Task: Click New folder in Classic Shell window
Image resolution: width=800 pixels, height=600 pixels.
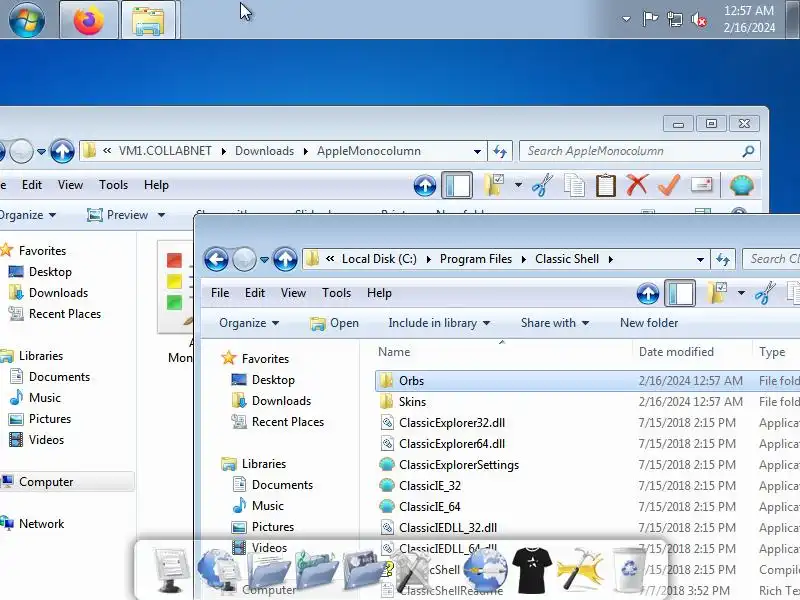Action: [649, 323]
